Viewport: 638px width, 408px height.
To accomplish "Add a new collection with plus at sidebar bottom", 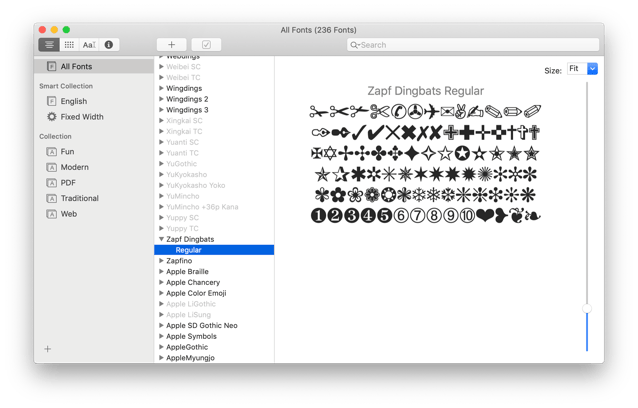I will click(x=48, y=349).
